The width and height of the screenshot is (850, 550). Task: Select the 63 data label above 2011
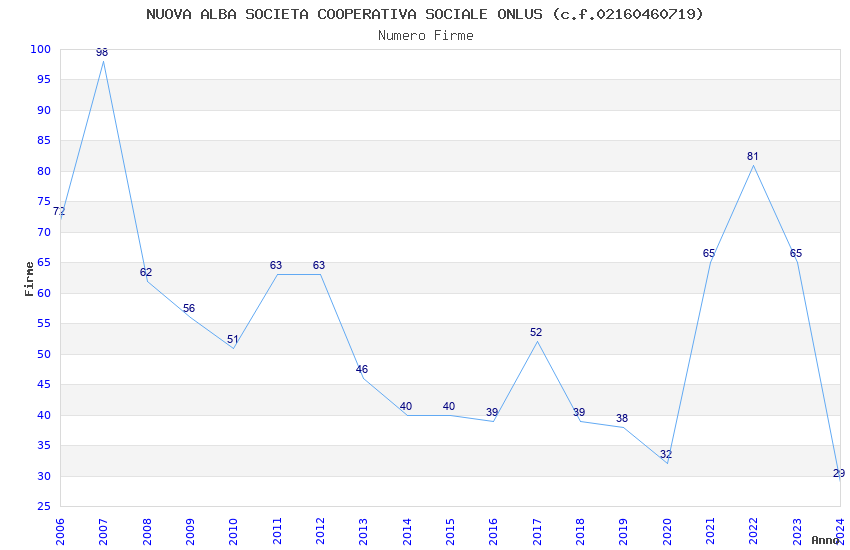[x=276, y=265]
